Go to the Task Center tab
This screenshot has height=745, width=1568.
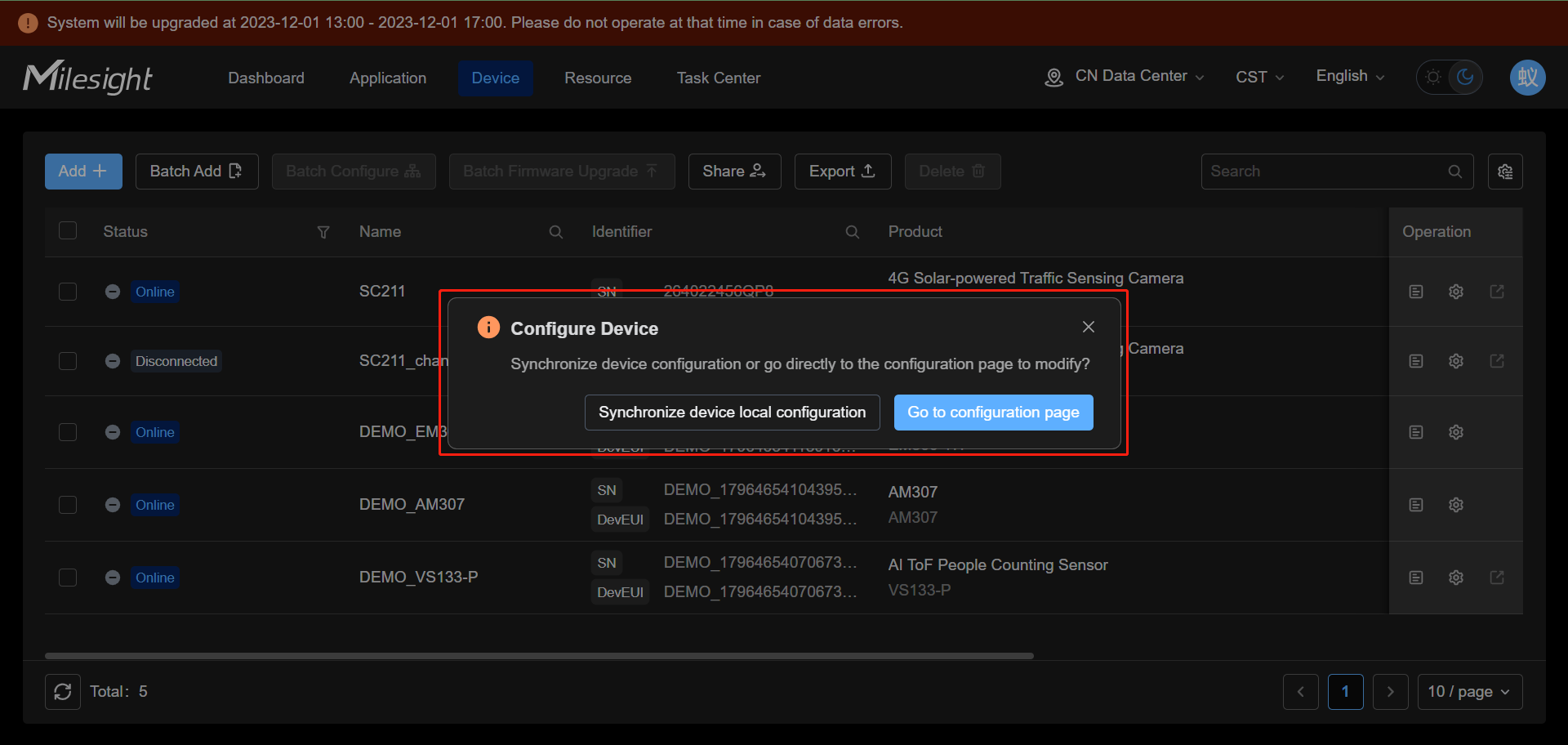[x=719, y=78]
